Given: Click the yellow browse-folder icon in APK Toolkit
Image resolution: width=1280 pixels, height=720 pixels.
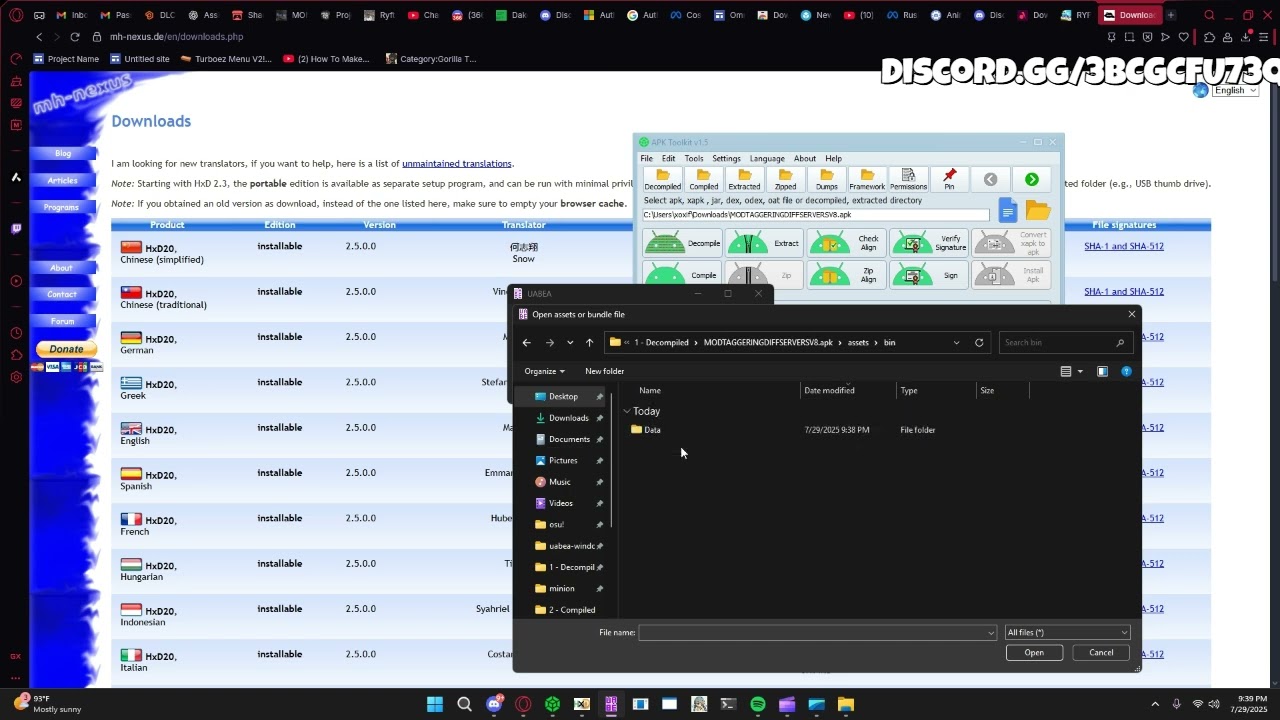Looking at the screenshot, I should (1038, 211).
